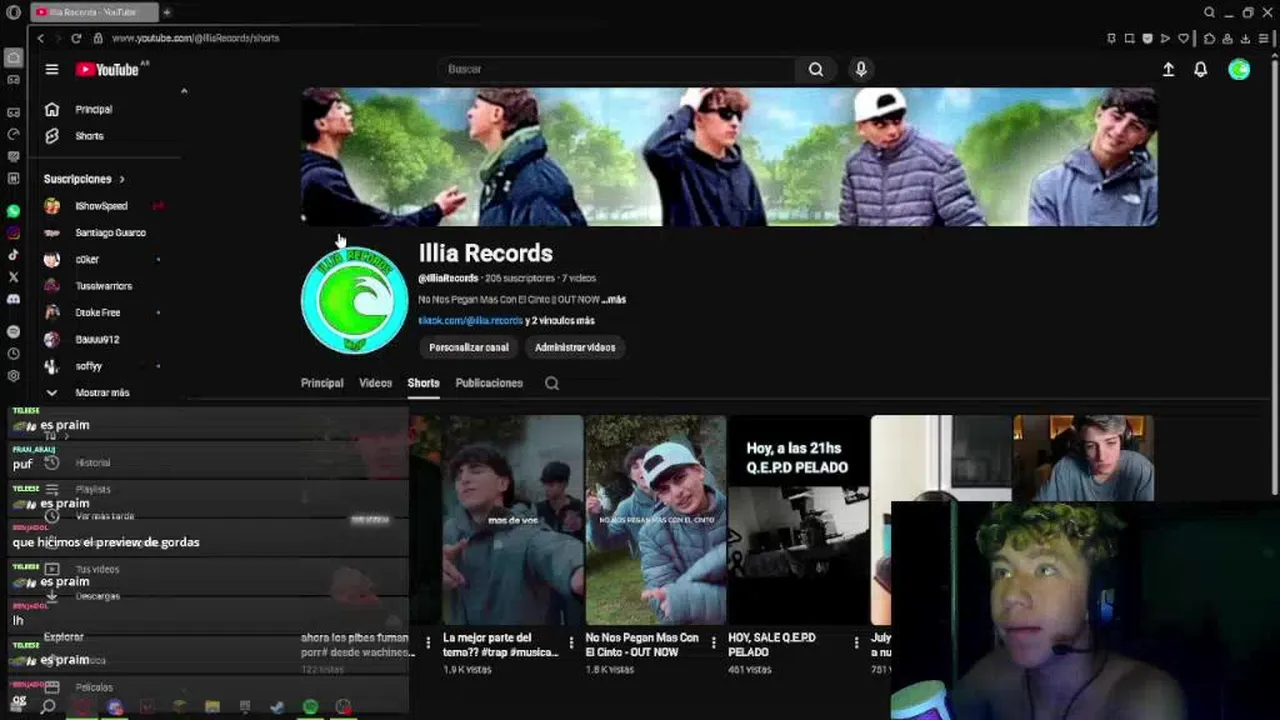Open options for 'La mejor parte del tema' short
This screenshot has width=1280, height=720.
pos(571,643)
